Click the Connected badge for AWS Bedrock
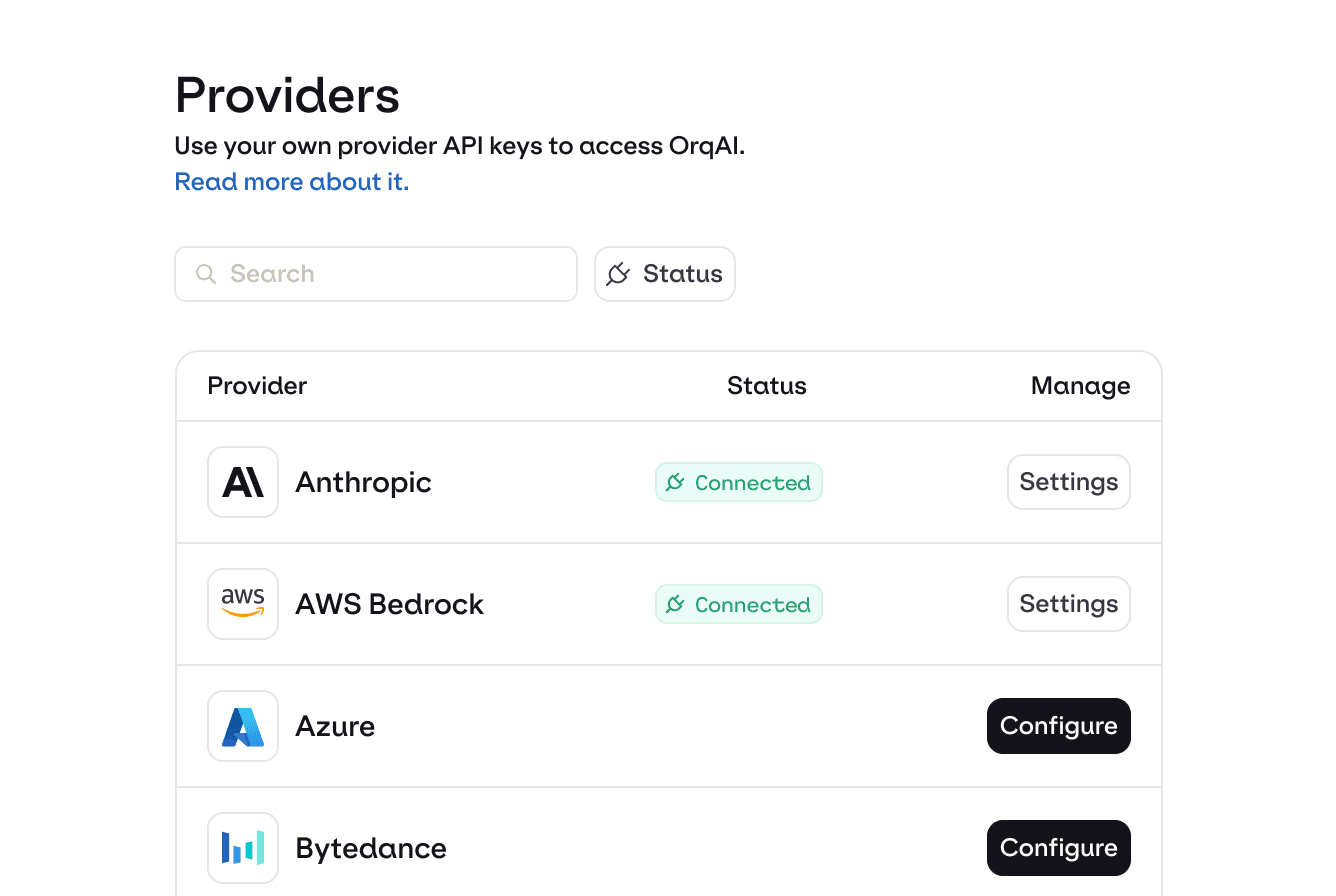1336x896 pixels. point(739,604)
